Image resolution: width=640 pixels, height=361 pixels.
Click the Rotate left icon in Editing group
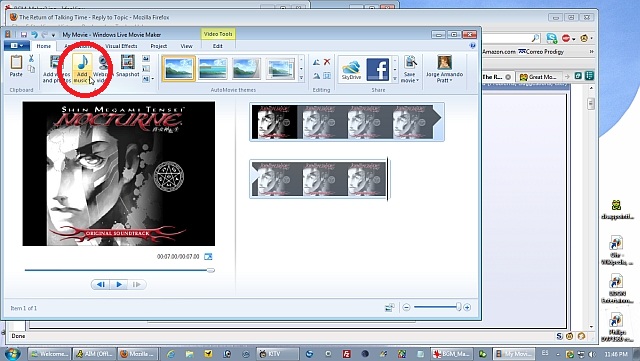tap(316, 62)
